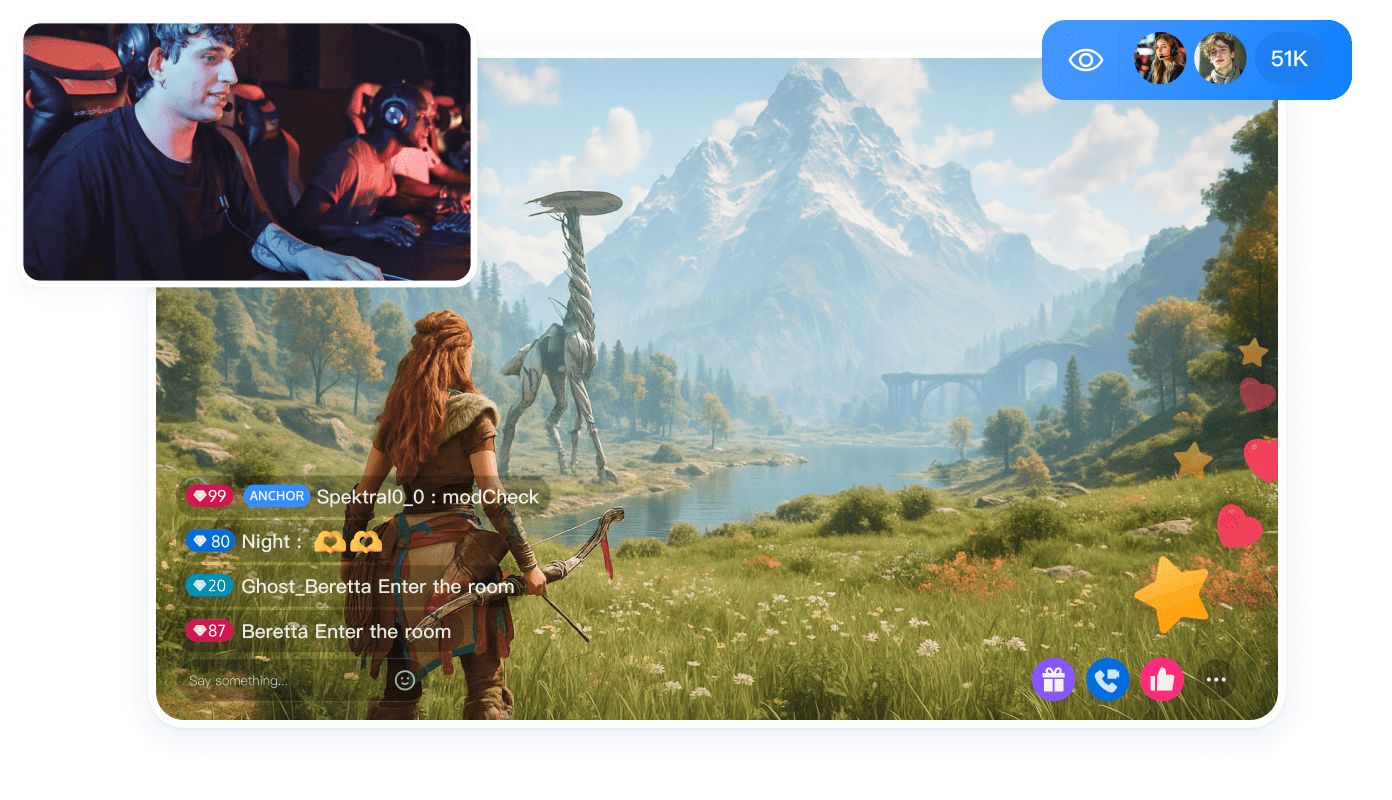1392x800 pixels.
Task: Click the 51K viewer count badge
Action: point(1289,59)
